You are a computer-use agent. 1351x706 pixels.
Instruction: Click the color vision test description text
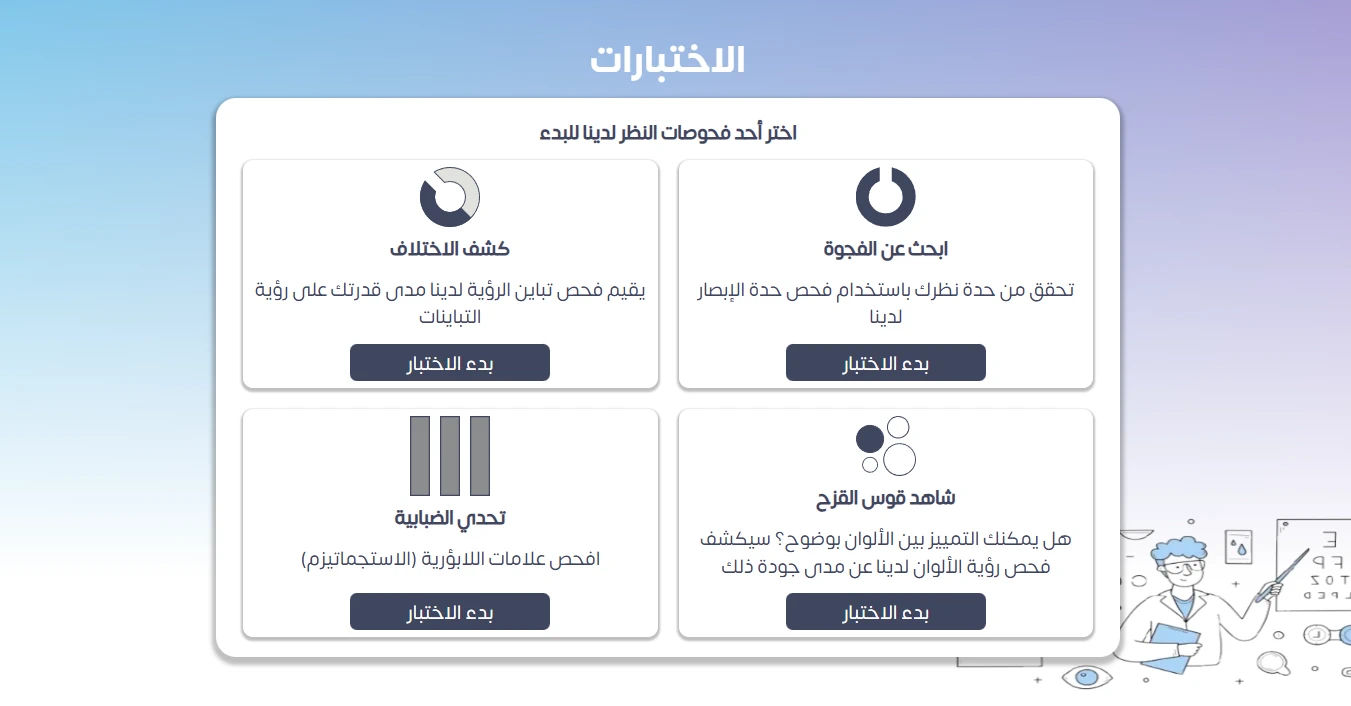tap(886, 553)
